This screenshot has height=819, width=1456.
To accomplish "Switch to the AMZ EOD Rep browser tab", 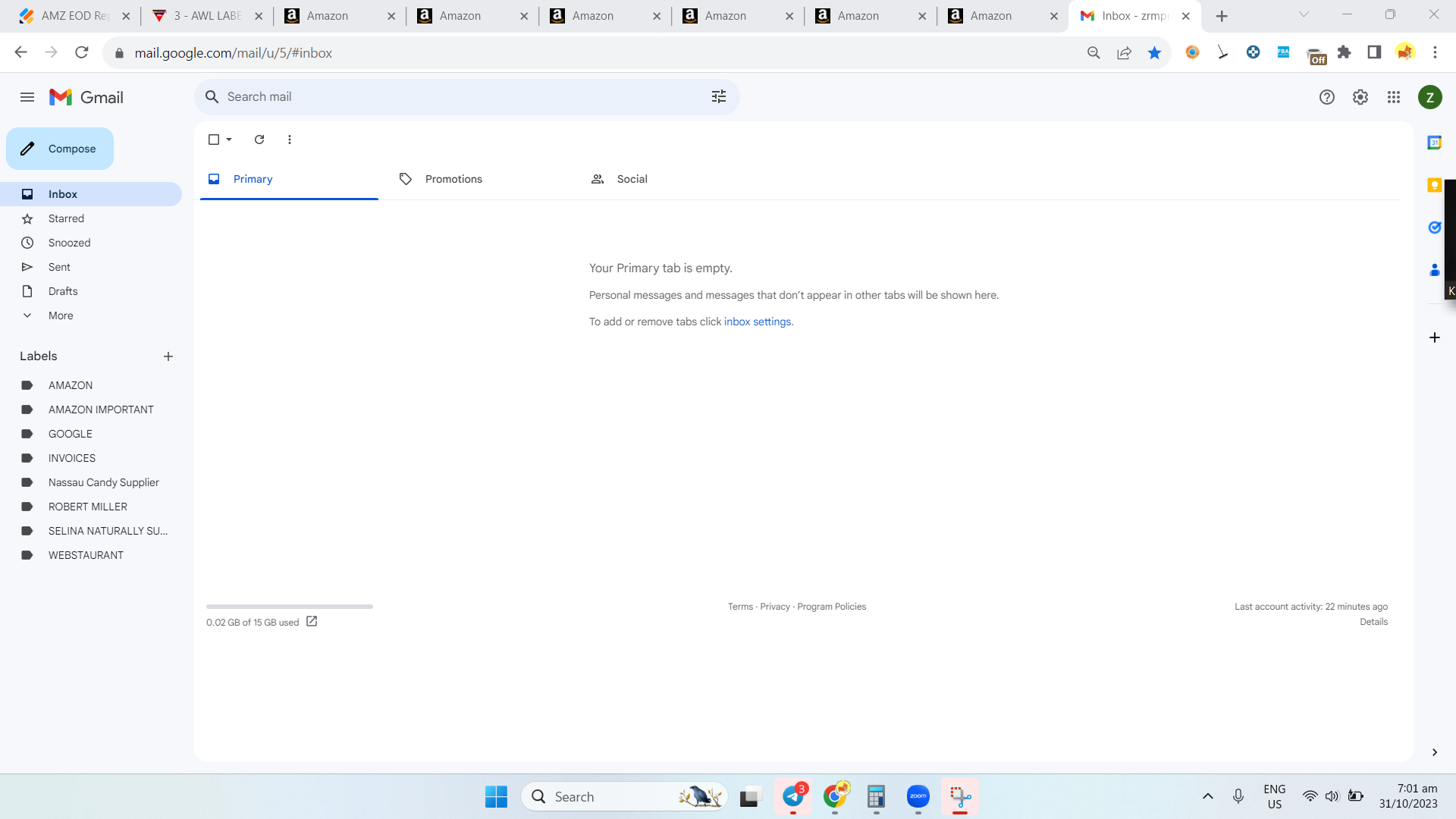I will click(x=74, y=16).
